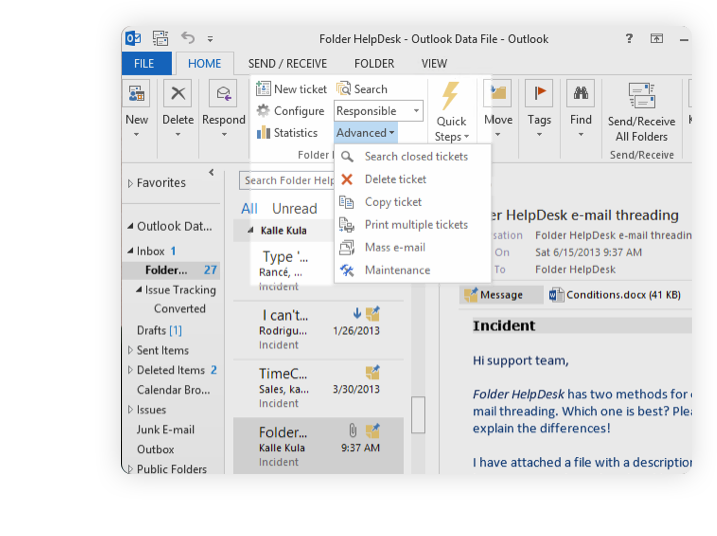Click the Outlook application icon in title bar
717x536 pixels.
pos(134,38)
